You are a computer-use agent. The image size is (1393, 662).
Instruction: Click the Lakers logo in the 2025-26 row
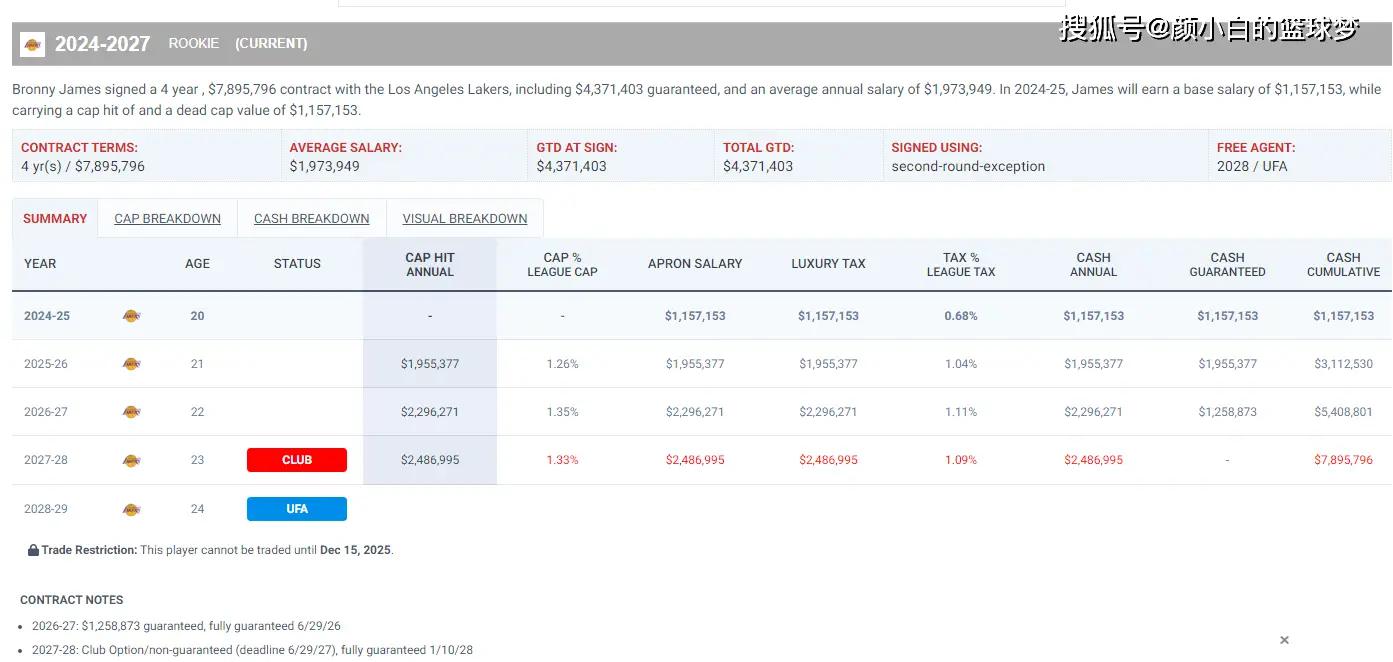[131, 364]
